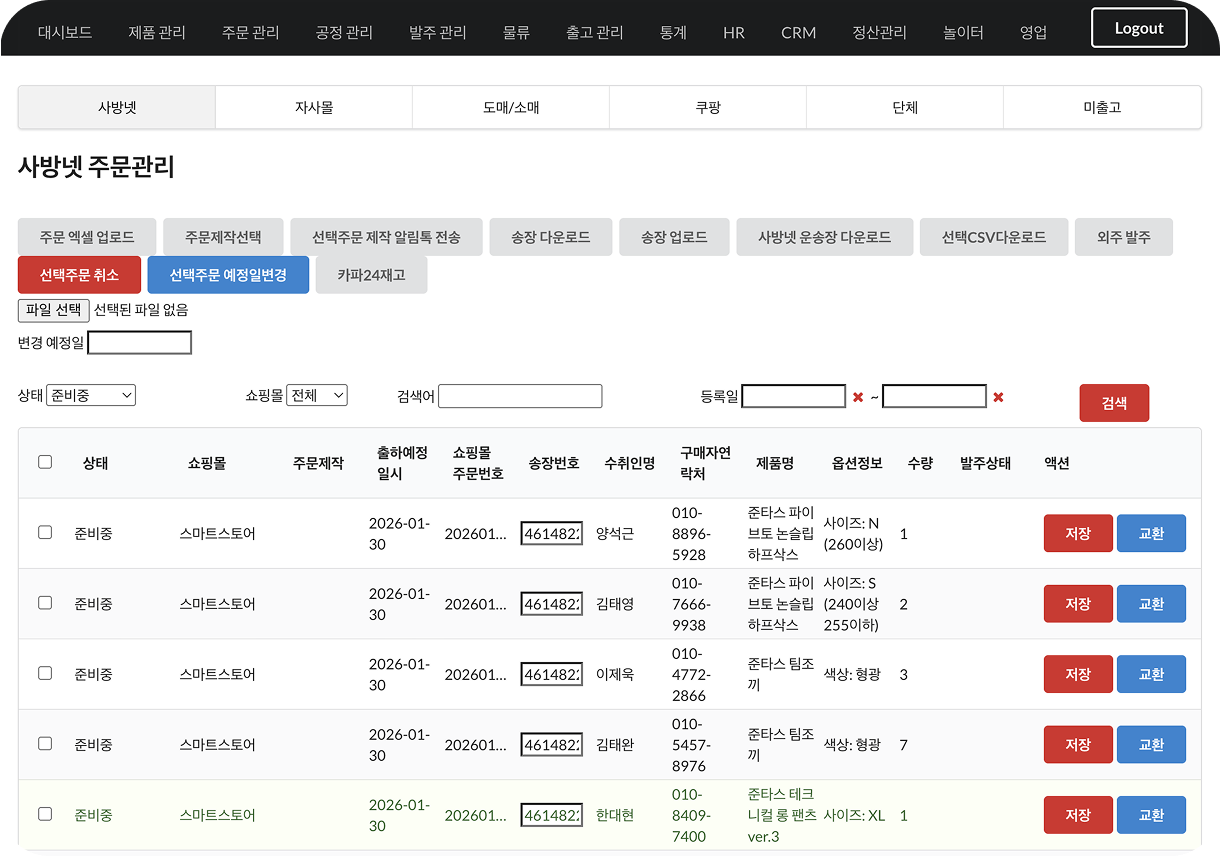This screenshot has width=1220, height=856.
Task: Click the Logout button
Action: [x=1139, y=28]
